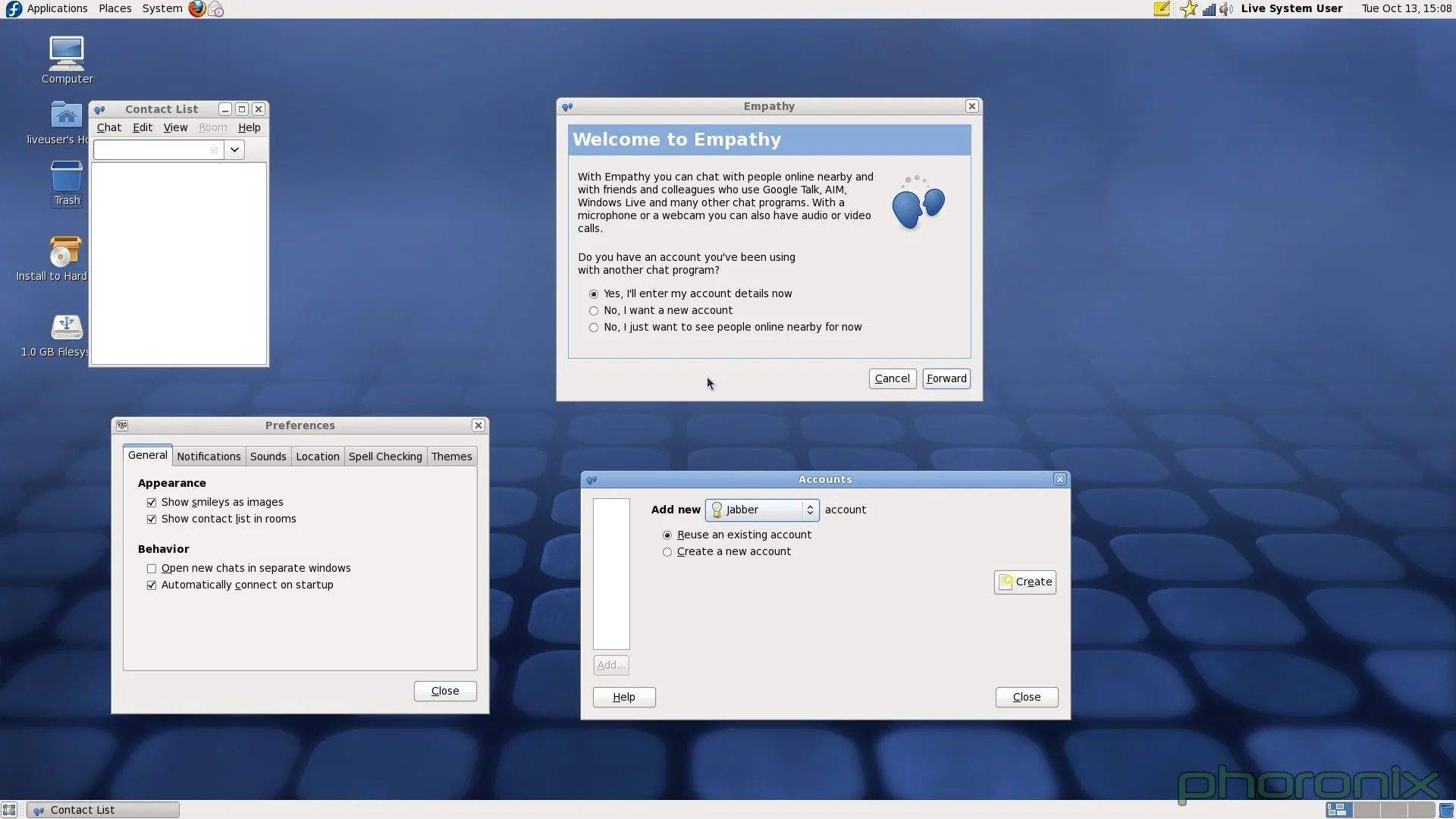This screenshot has width=1456, height=819.
Task: Open the Chat menu in Contact List
Action: [x=108, y=128]
